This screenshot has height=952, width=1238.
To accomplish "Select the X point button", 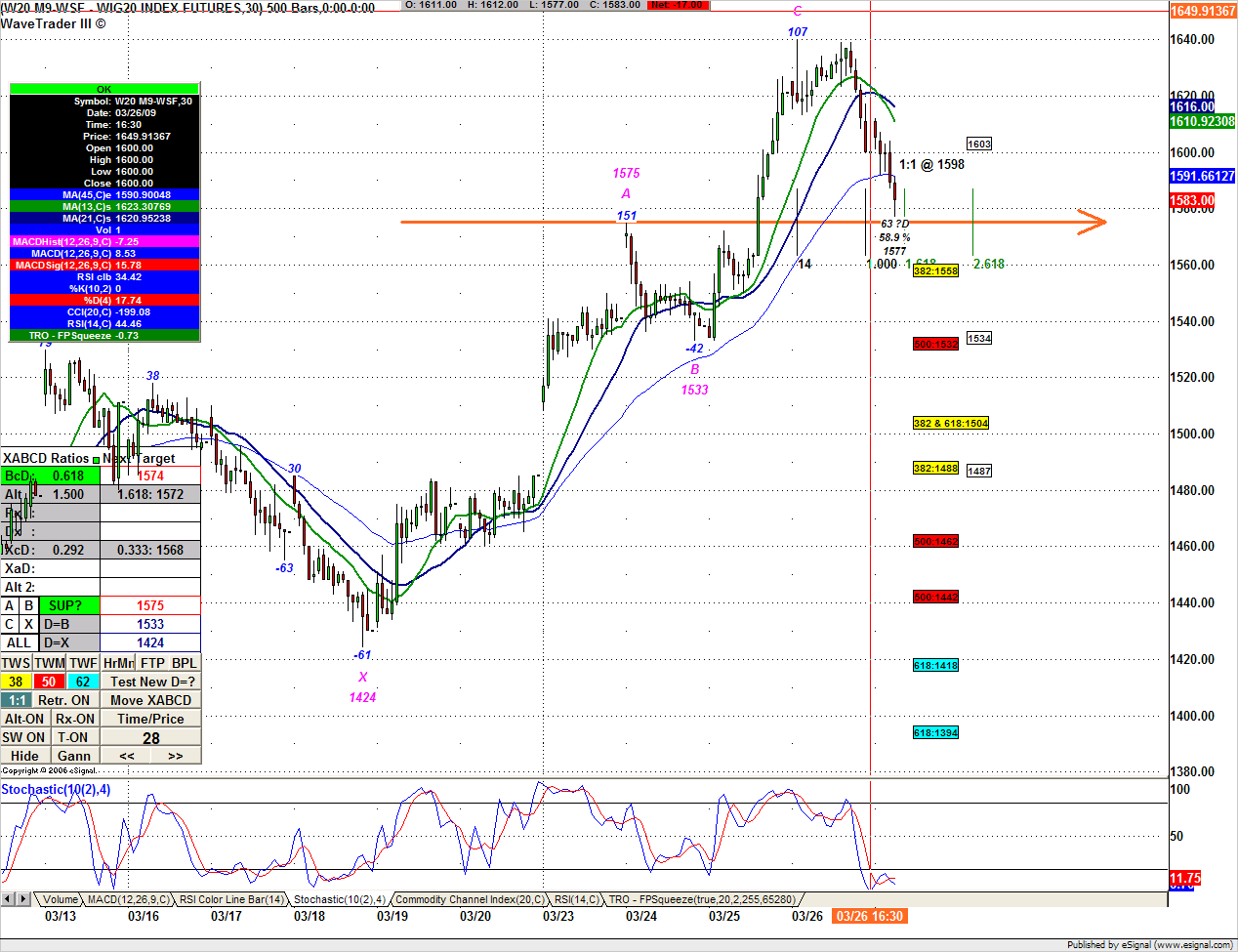I will point(28,624).
